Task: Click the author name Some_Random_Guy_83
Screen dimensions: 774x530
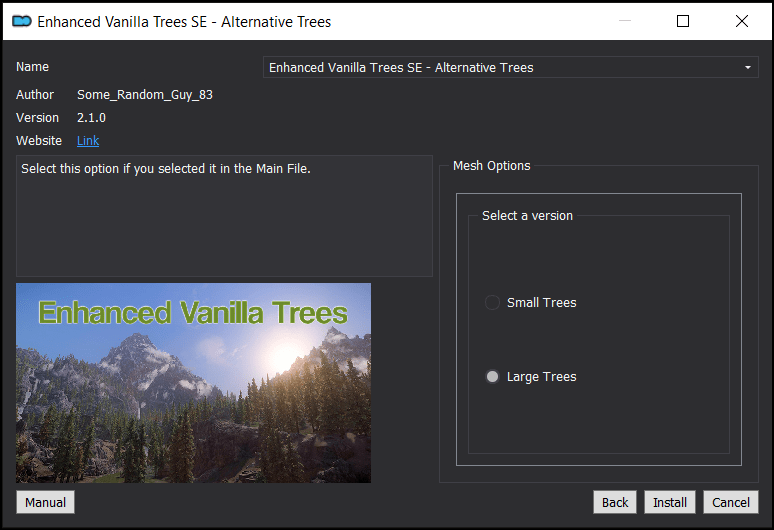Action: click(145, 95)
